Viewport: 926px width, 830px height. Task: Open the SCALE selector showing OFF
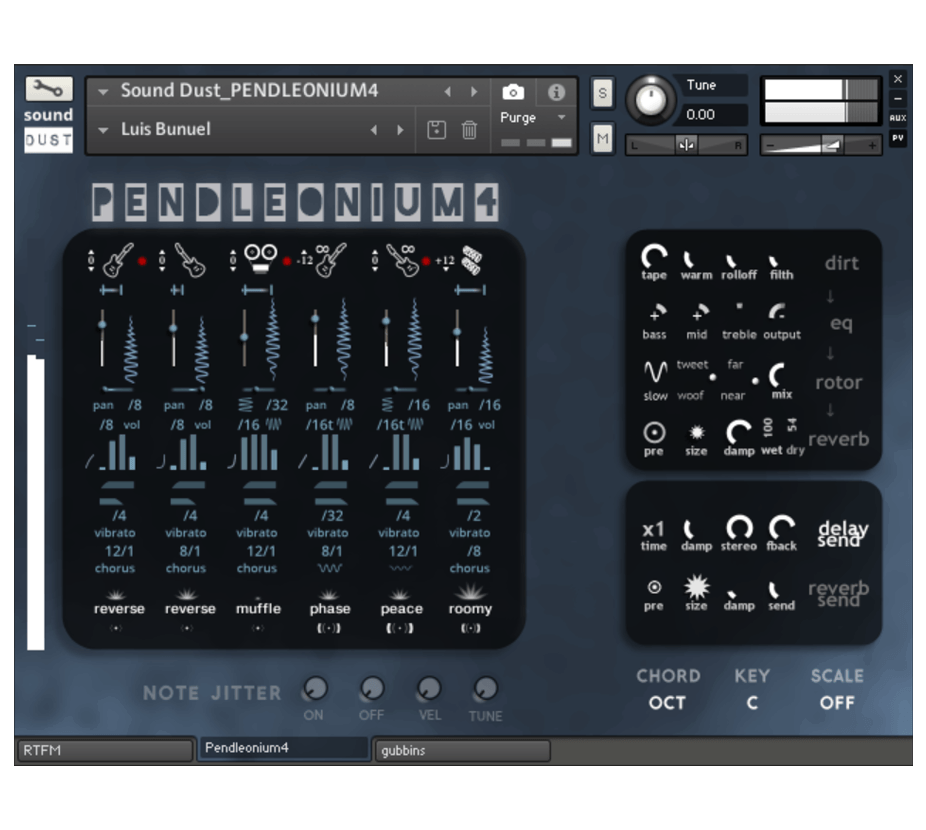click(837, 703)
